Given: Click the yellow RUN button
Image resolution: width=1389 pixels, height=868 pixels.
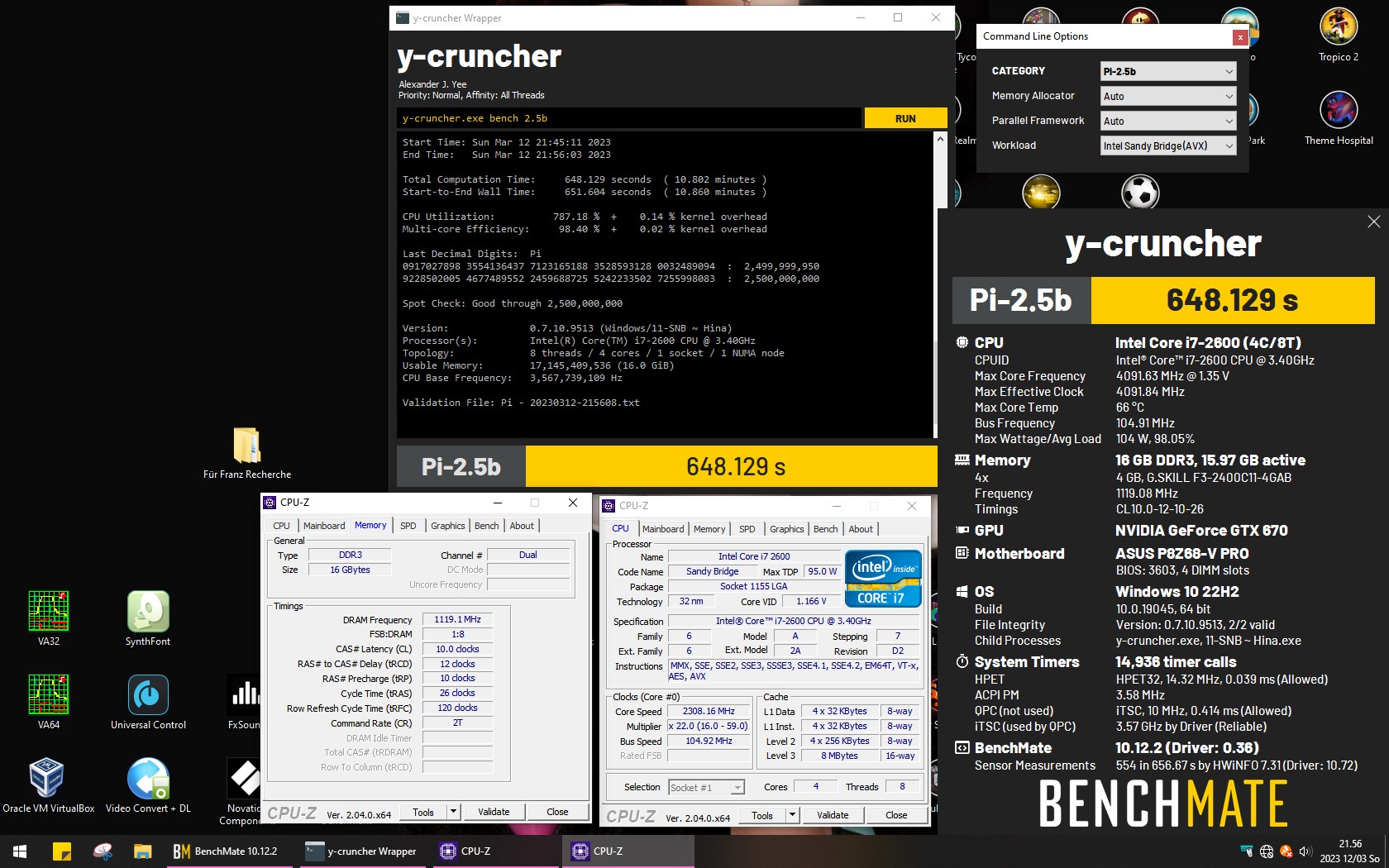Looking at the screenshot, I should click(x=905, y=118).
